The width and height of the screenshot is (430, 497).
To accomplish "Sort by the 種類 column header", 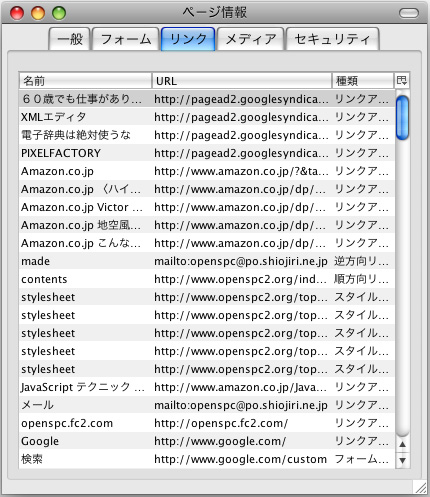I will (363, 81).
